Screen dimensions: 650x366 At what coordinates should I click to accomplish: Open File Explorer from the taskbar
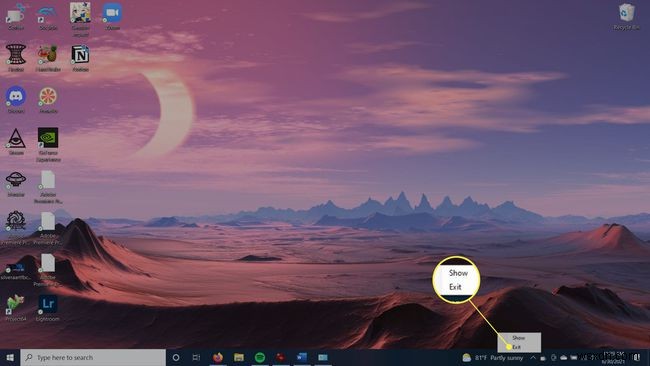(x=239, y=357)
